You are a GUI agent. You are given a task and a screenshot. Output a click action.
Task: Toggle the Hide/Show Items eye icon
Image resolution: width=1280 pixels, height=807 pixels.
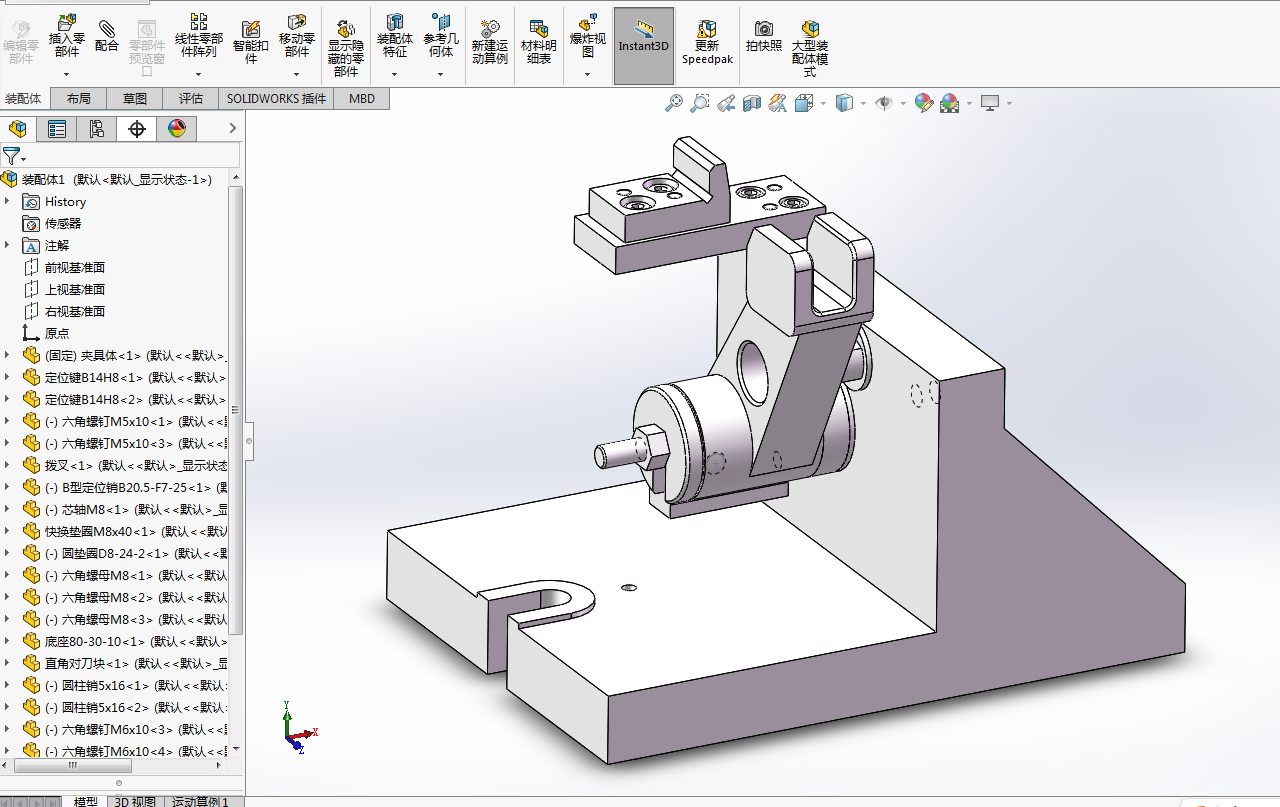(884, 102)
